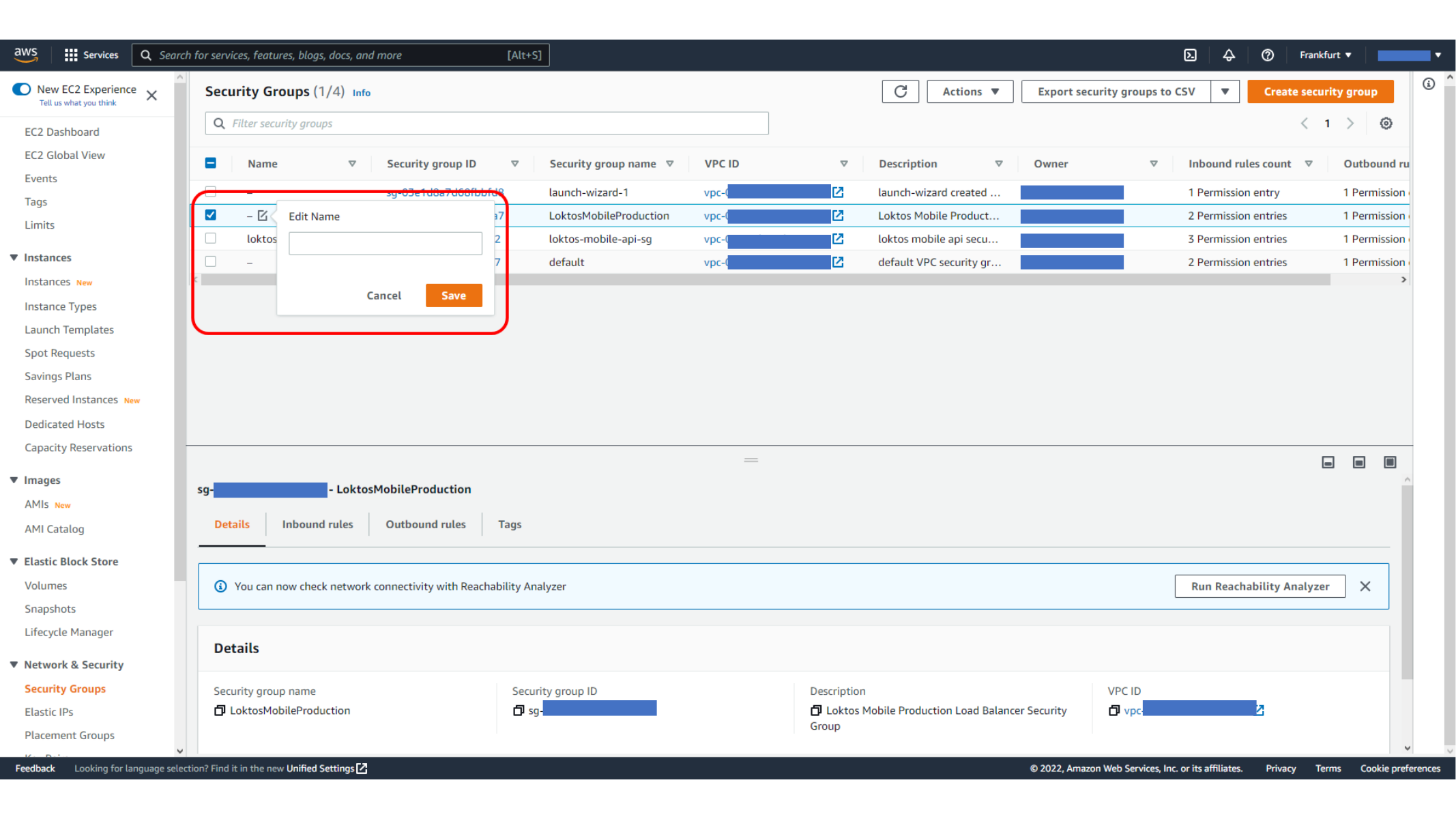The width and height of the screenshot is (1456, 819).
Task: Set details panel to half size
Action: [x=1358, y=463]
